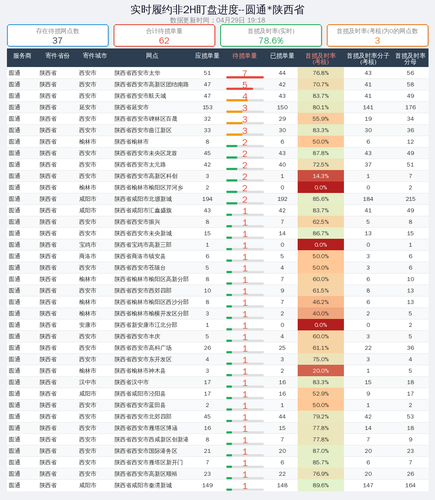Click the red 首揽及时率(考核) column header
This screenshot has height=500, width=435.
320,58
